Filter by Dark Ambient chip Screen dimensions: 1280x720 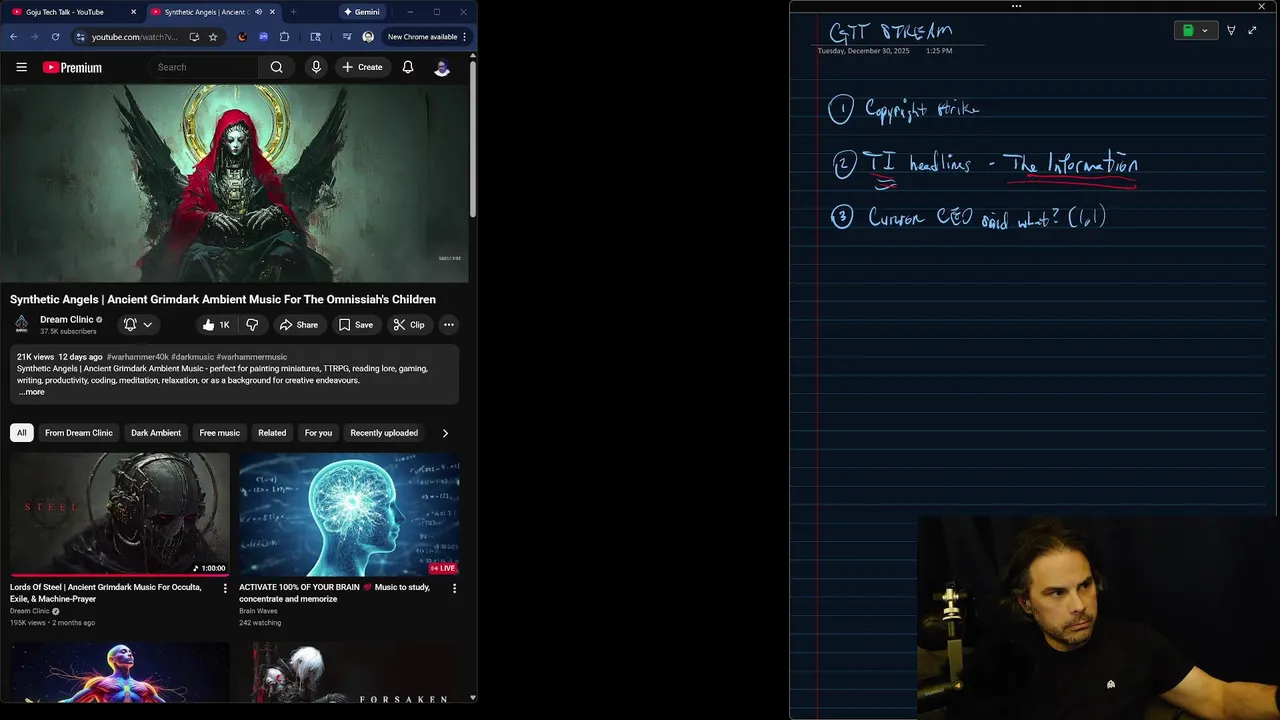[156, 433]
